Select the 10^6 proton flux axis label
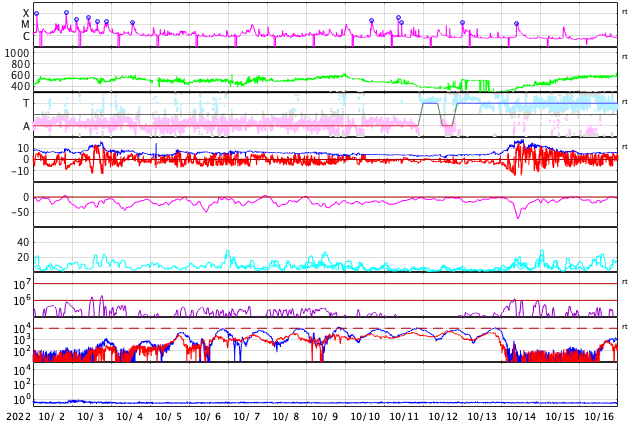This screenshot has width=634, height=424. click(22, 301)
